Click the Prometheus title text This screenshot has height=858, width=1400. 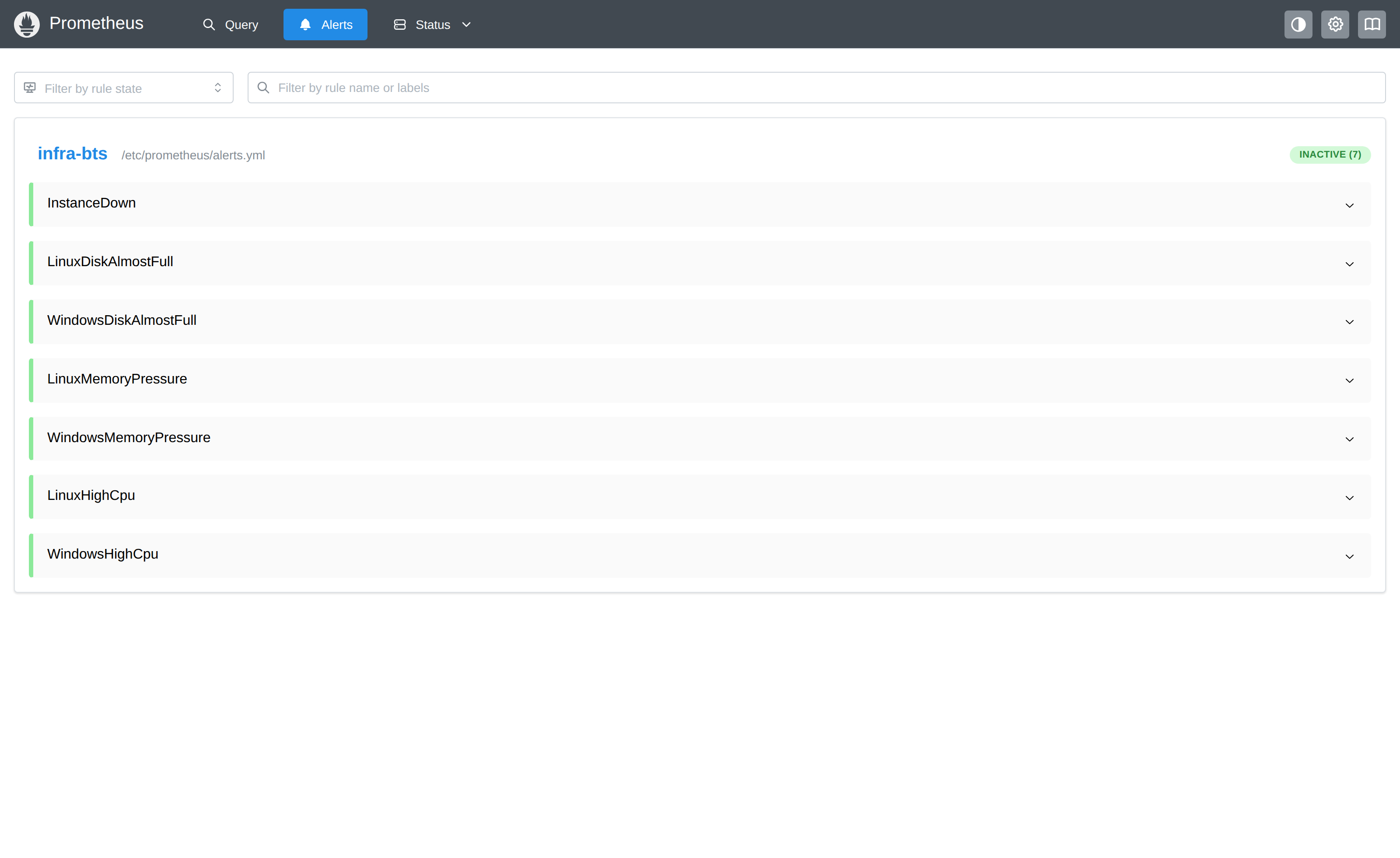(x=96, y=23)
